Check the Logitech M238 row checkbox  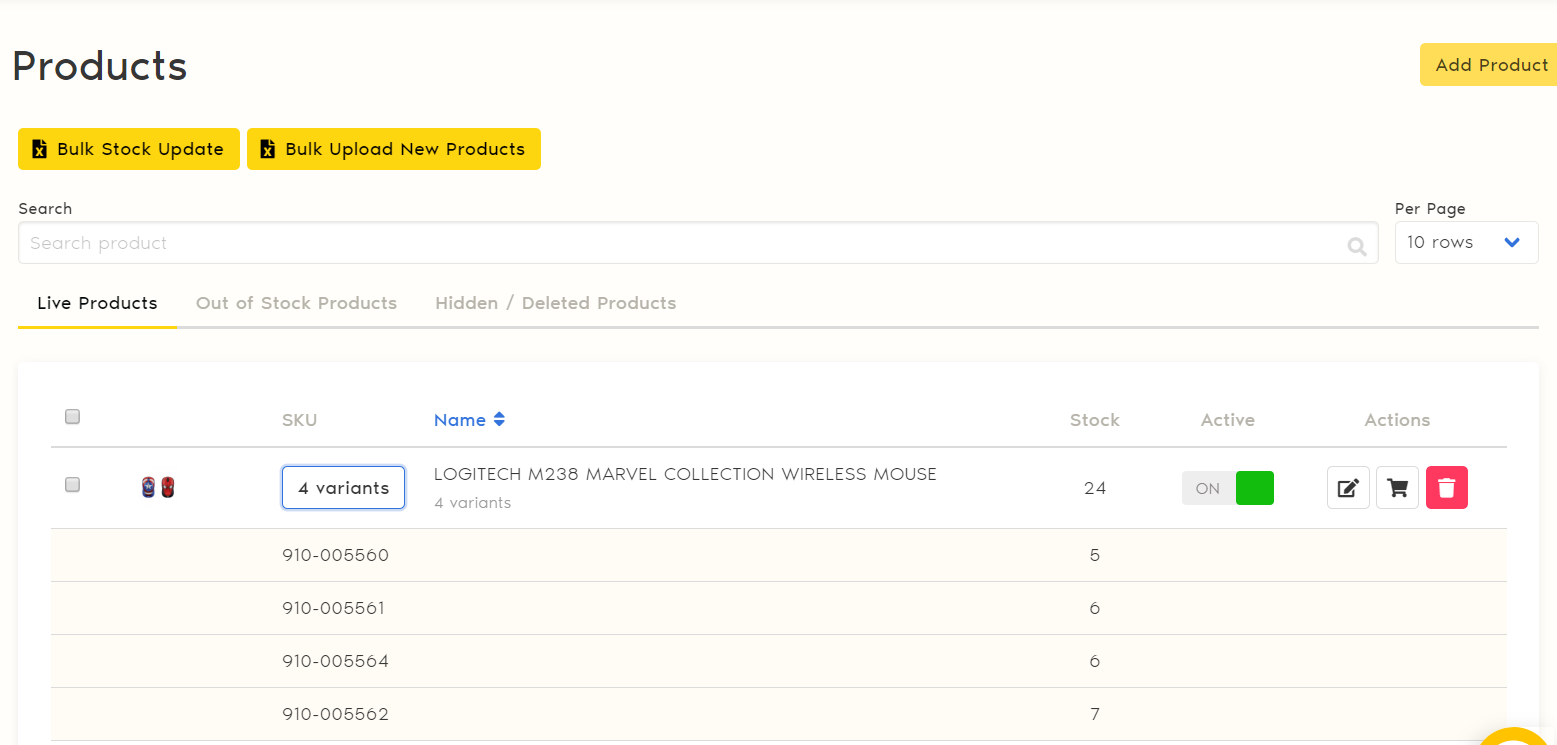[x=72, y=485]
